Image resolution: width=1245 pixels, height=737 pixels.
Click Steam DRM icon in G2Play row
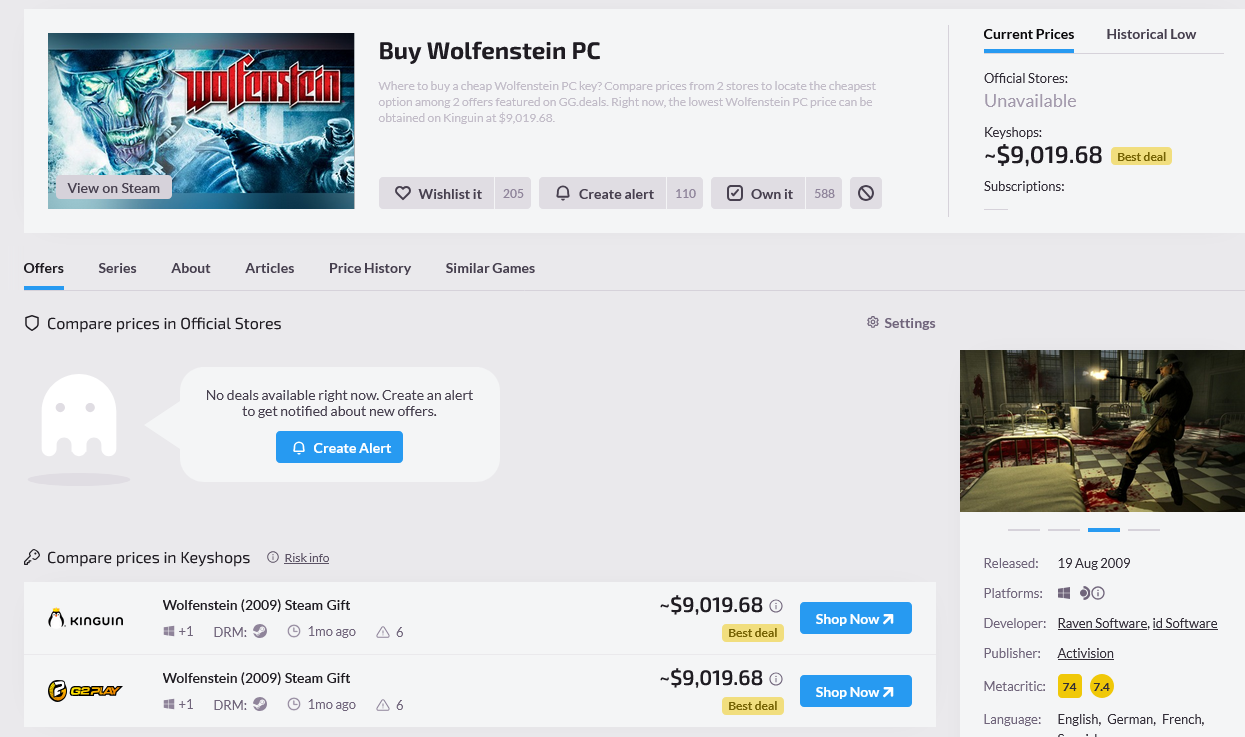point(260,705)
